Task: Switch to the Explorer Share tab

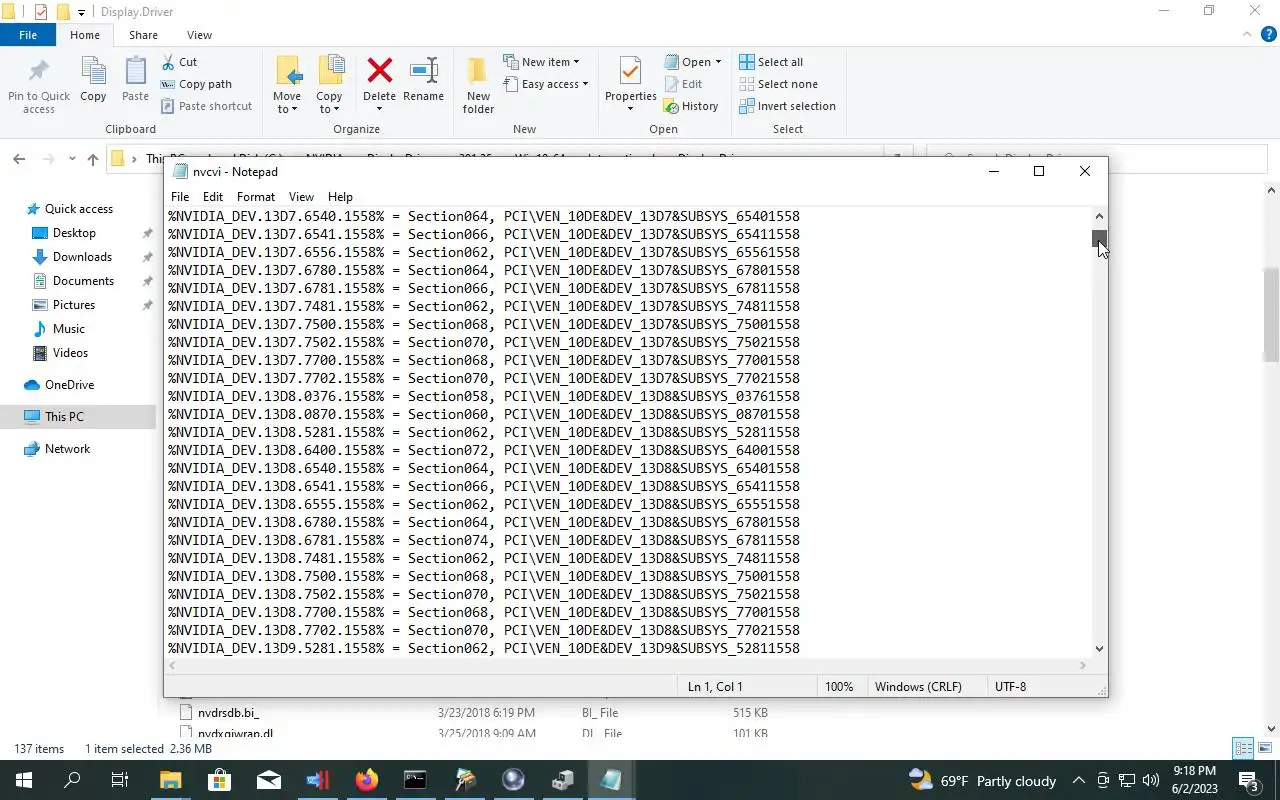Action: 143,35
